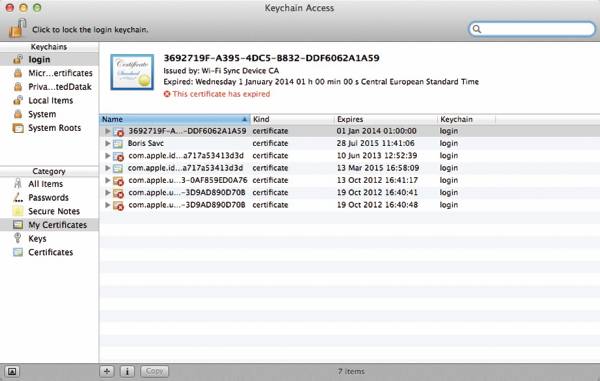600x381 pixels.
Task: Click '28 Jul 2015 11:41:06' expiry cell
Action: click(x=375, y=143)
